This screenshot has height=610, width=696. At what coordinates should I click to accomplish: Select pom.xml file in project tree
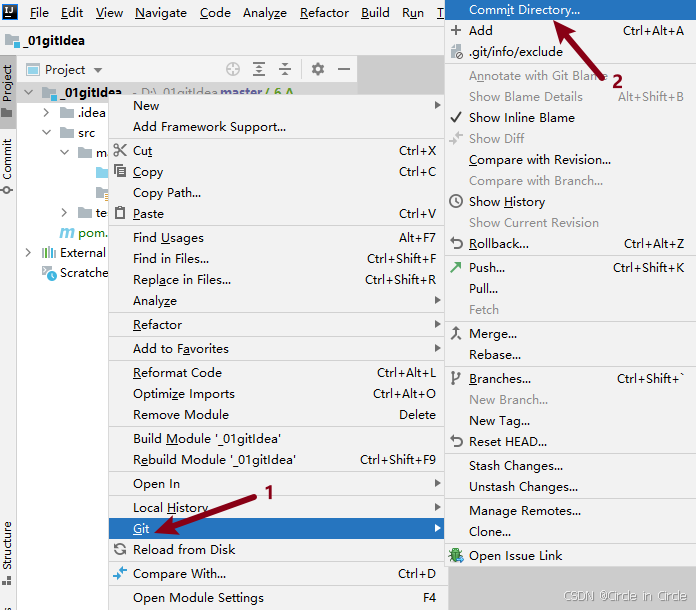(91, 233)
